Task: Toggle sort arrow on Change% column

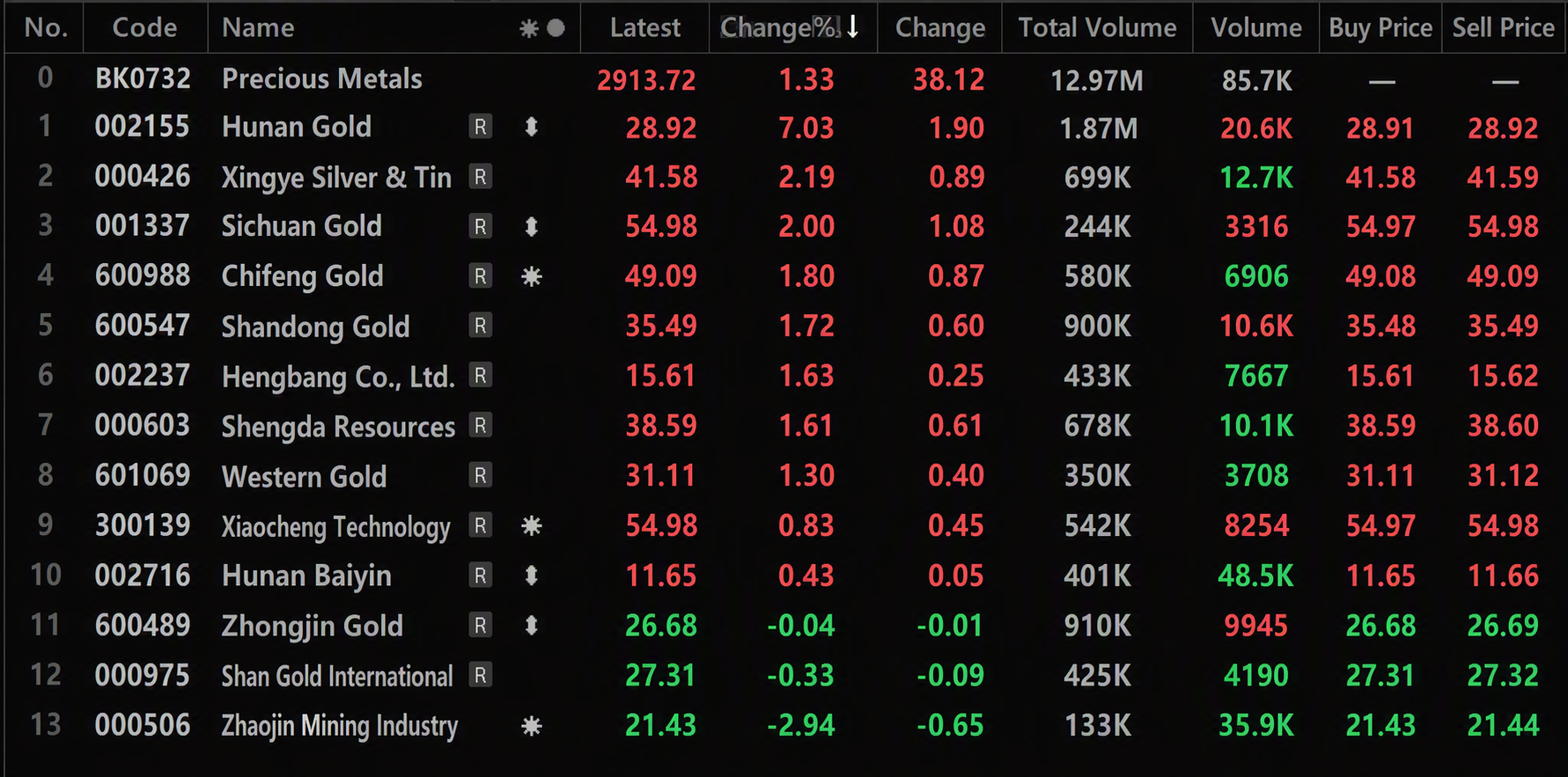Action: coord(852,27)
